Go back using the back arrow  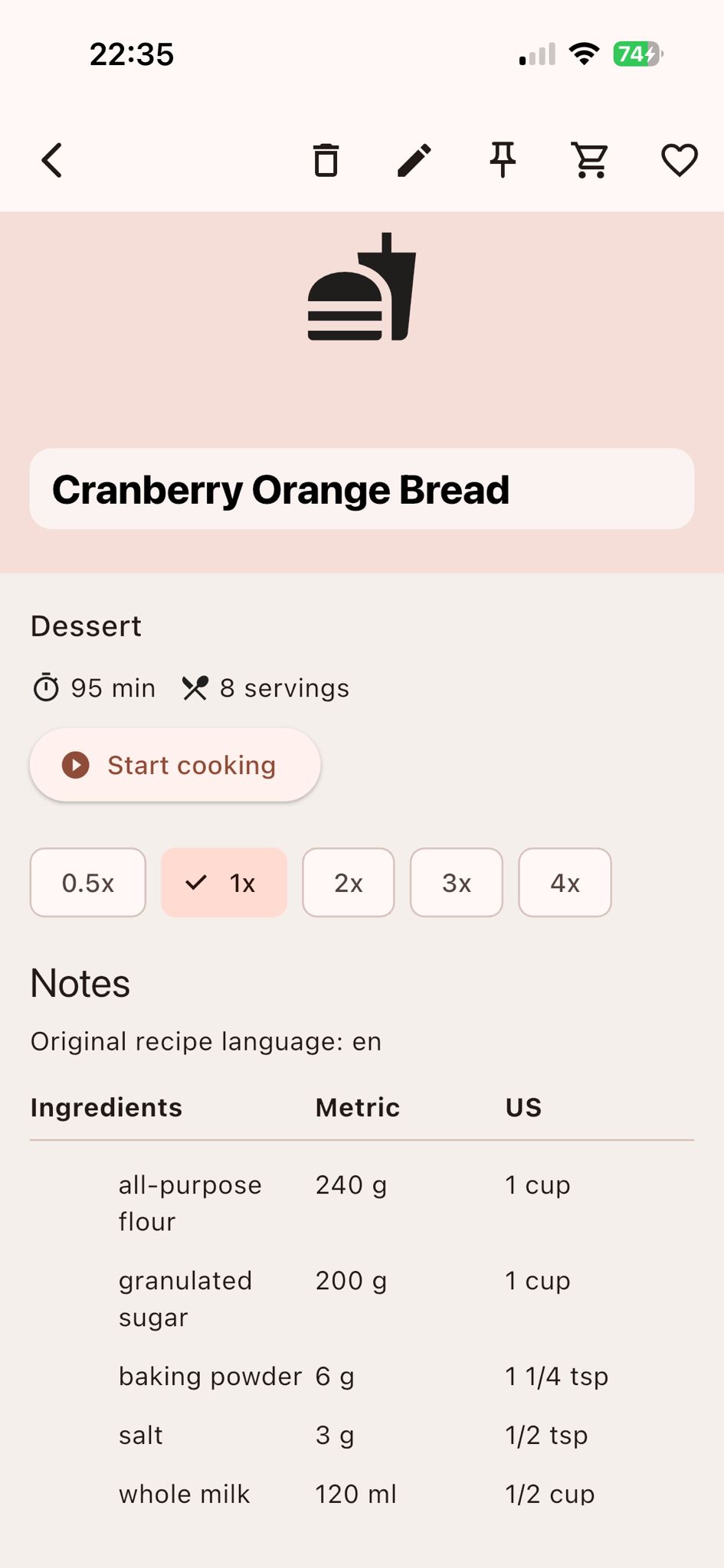pos(51,160)
